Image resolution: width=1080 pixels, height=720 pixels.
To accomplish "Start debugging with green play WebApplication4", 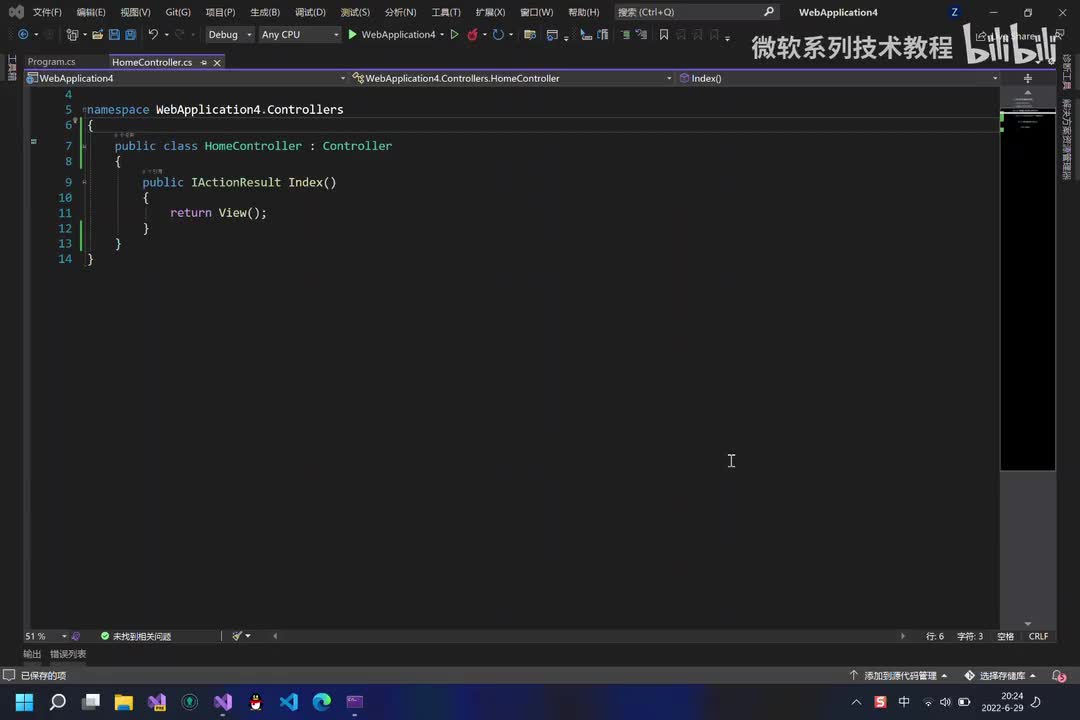I will (x=392, y=34).
